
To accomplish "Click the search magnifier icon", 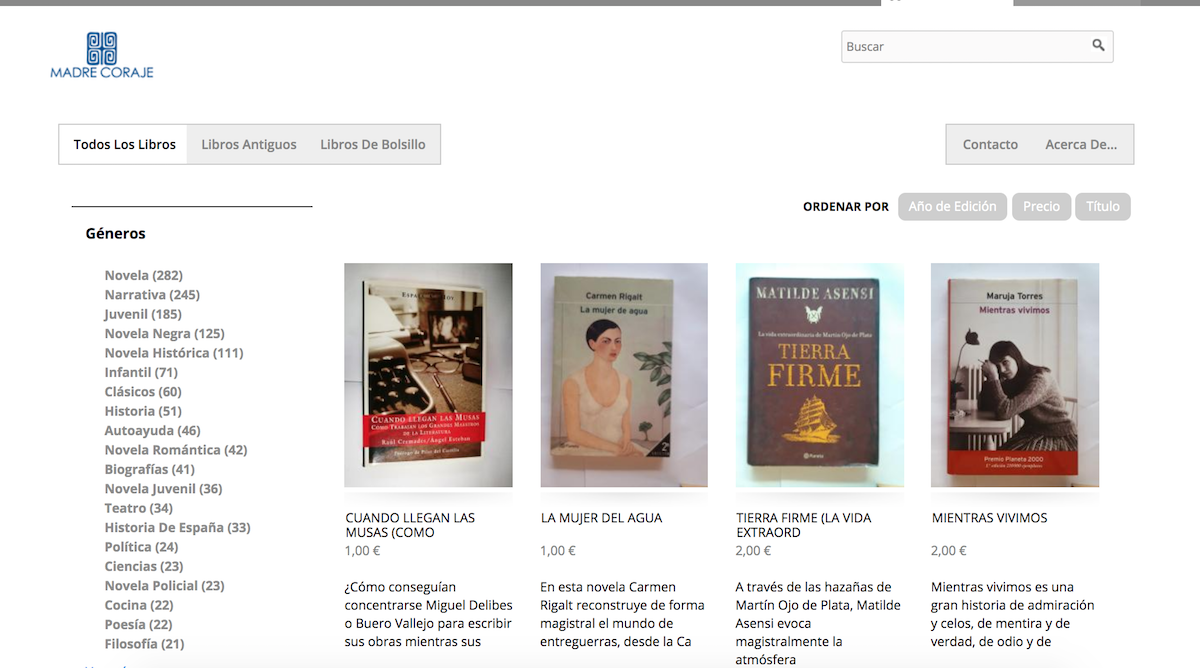I will click(x=1098, y=46).
